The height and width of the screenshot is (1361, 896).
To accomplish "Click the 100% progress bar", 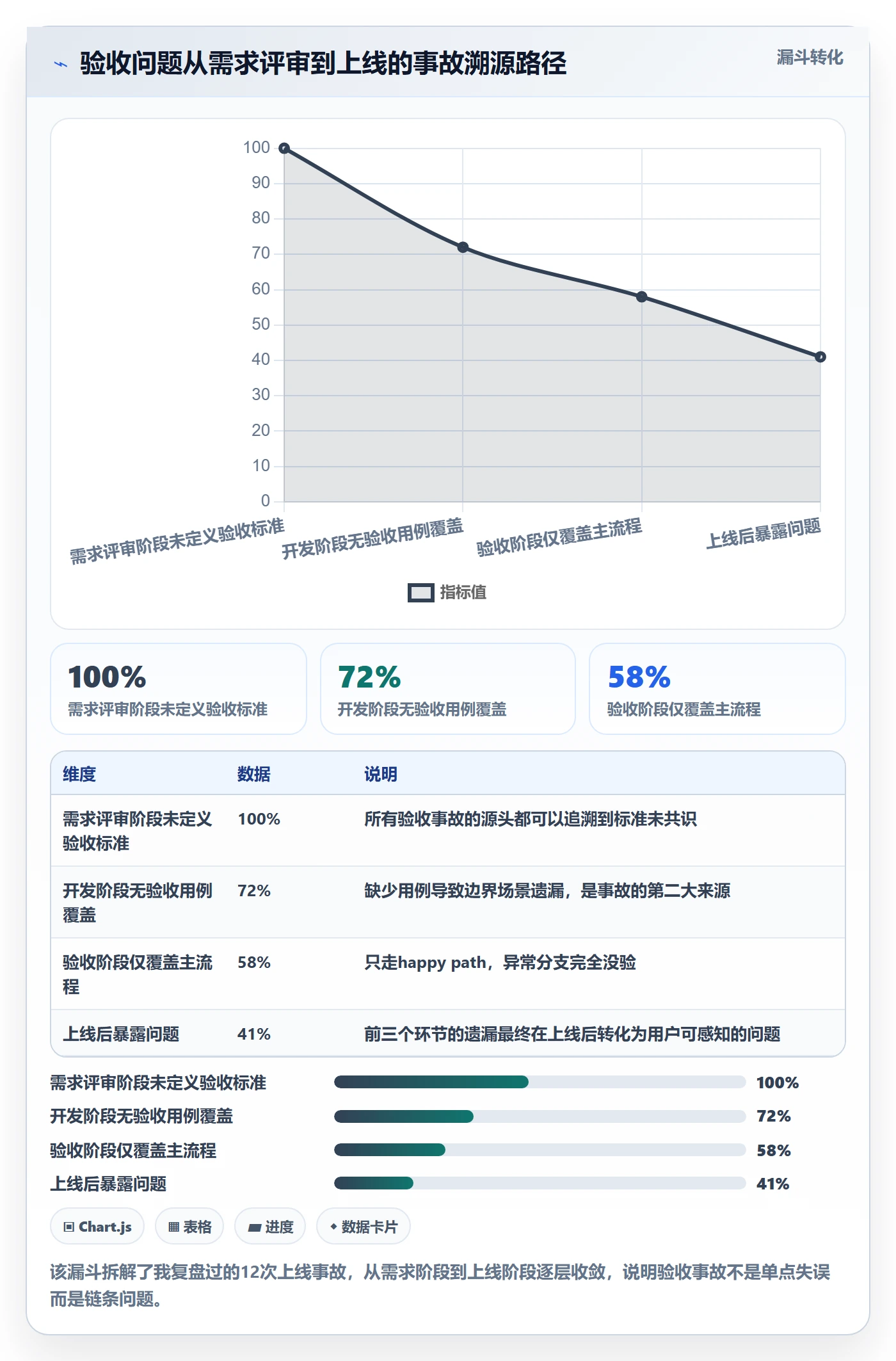I will click(540, 1082).
